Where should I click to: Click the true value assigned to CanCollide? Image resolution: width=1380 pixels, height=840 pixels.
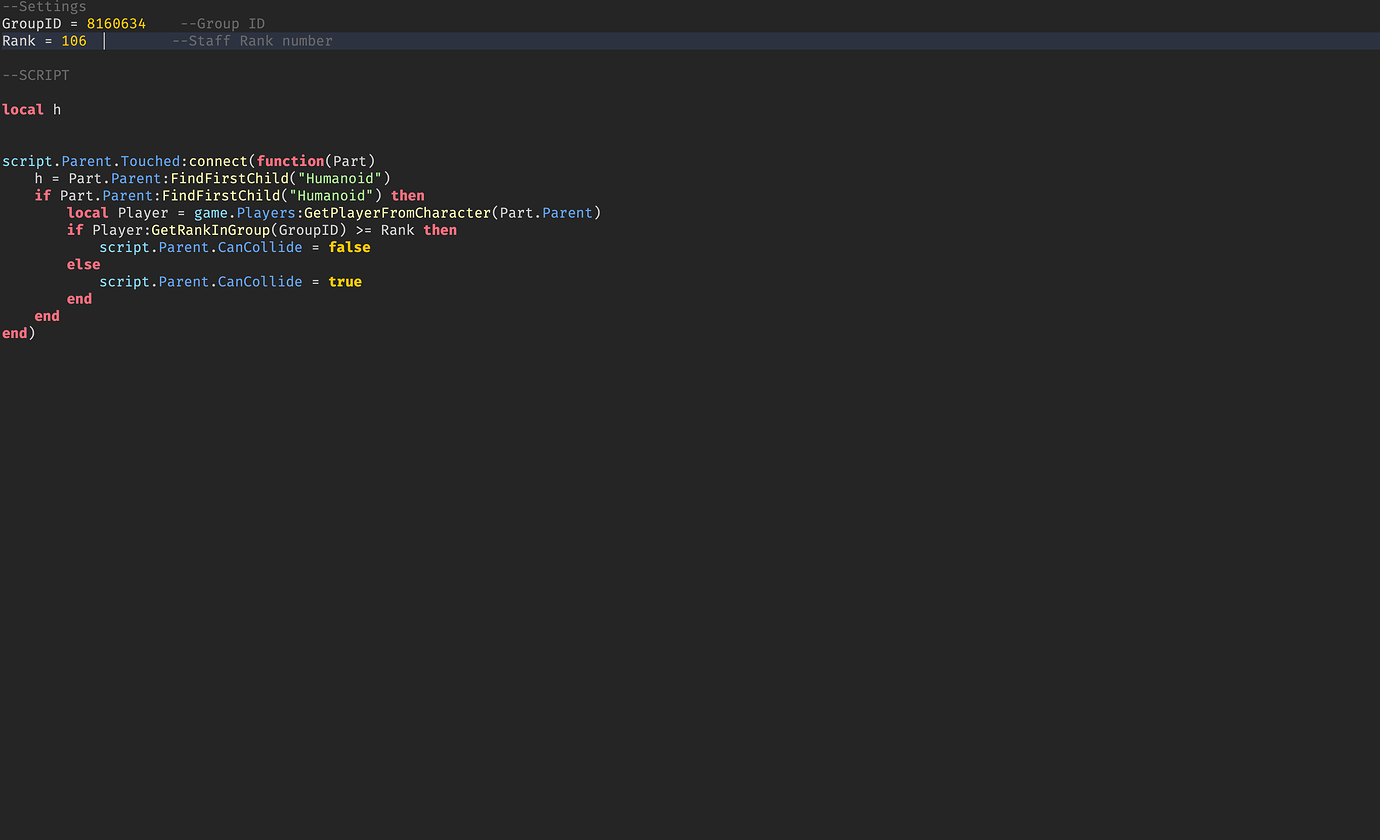point(345,281)
